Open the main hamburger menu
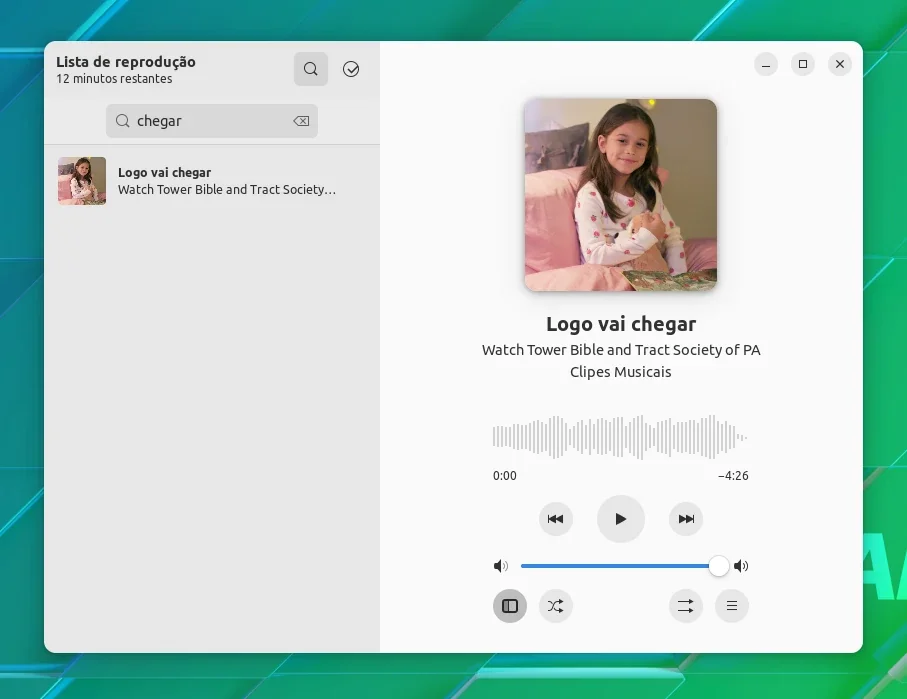Image resolution: width=907 pixels, height=699 pixels. (732, 606)
